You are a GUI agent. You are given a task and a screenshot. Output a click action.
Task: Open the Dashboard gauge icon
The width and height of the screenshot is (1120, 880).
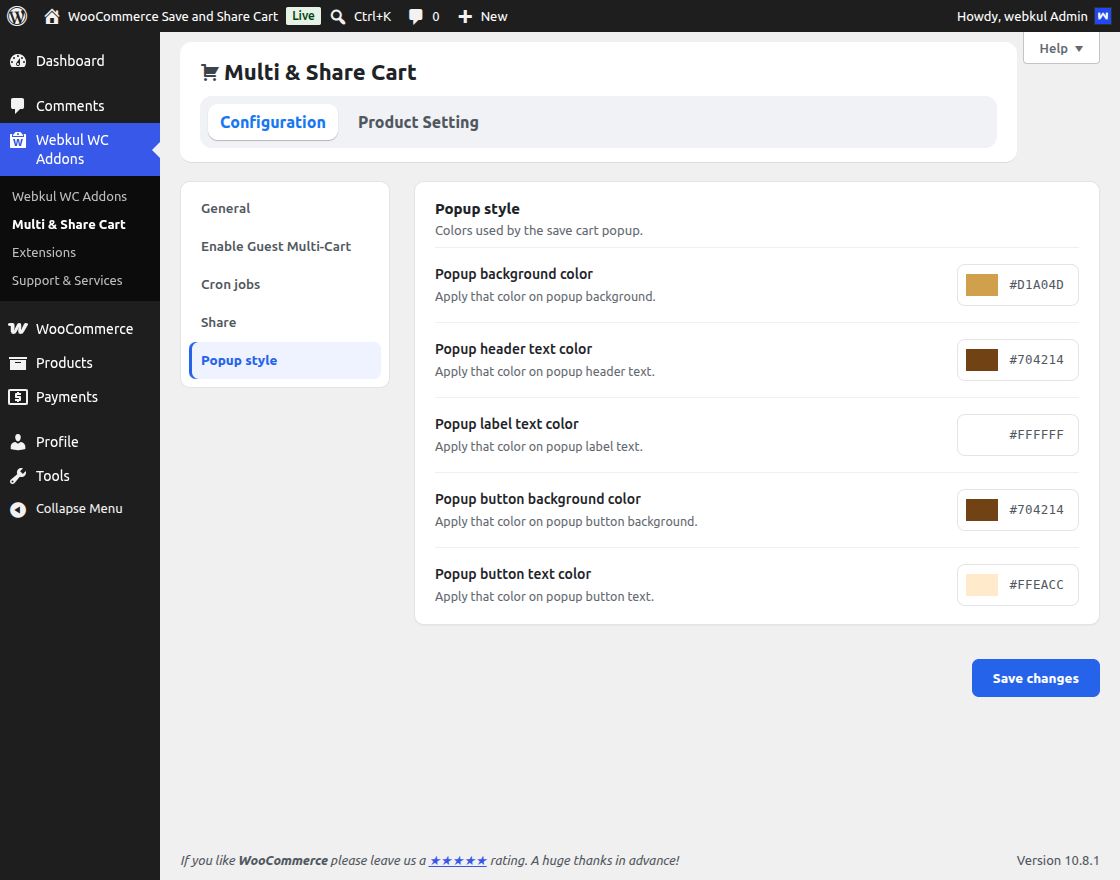tap(18, 61)
